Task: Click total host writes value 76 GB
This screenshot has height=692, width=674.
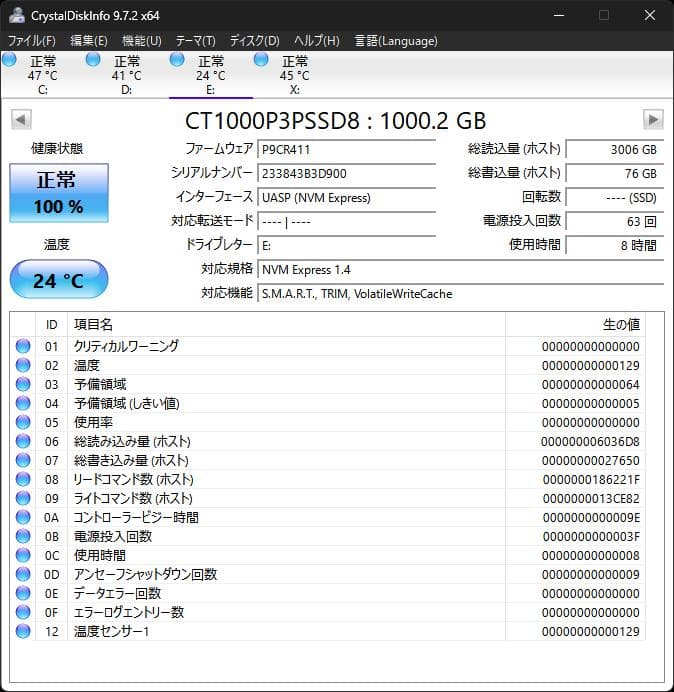Action: coord(614,173)
